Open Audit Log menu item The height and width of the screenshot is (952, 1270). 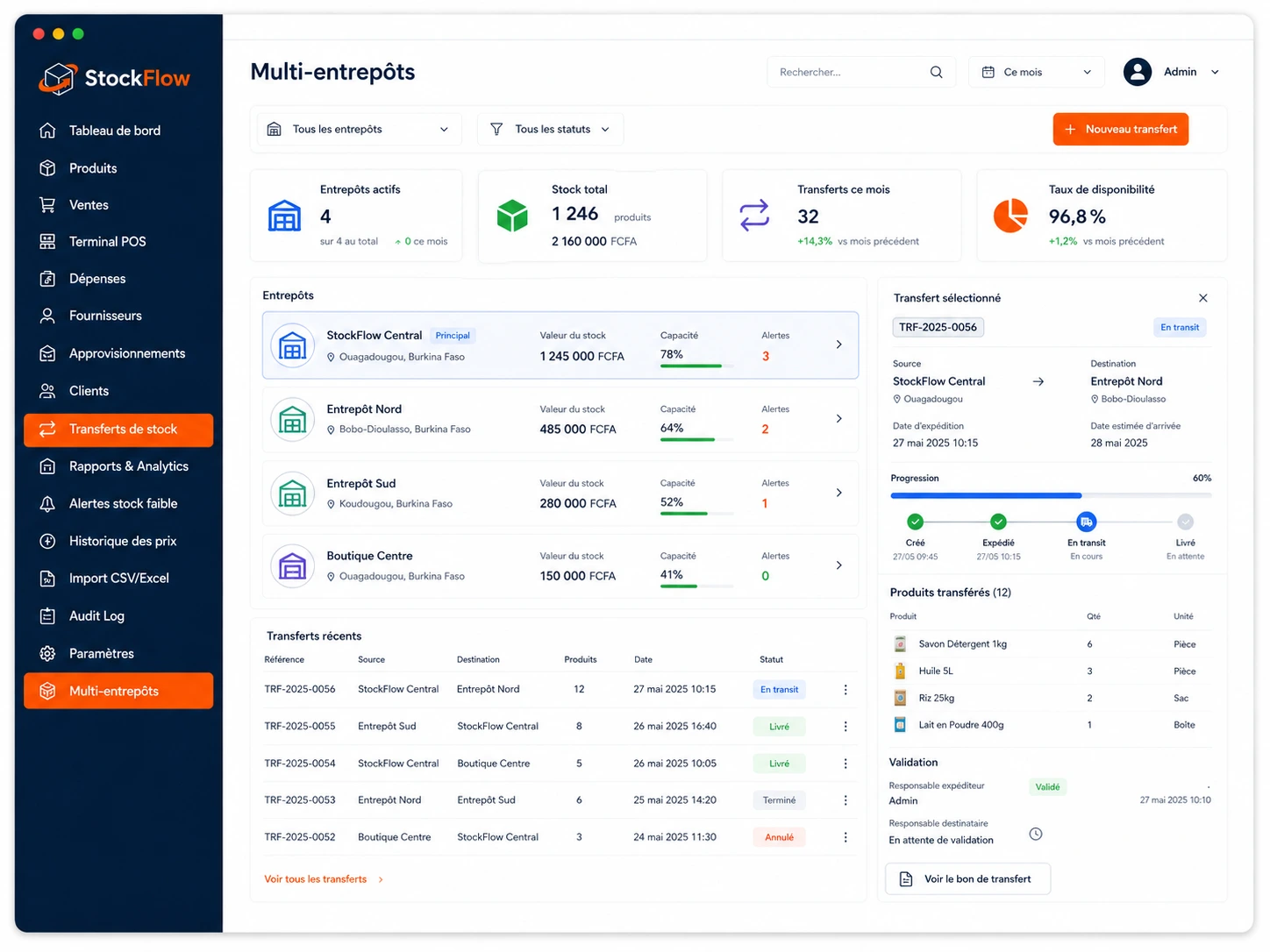118,616
